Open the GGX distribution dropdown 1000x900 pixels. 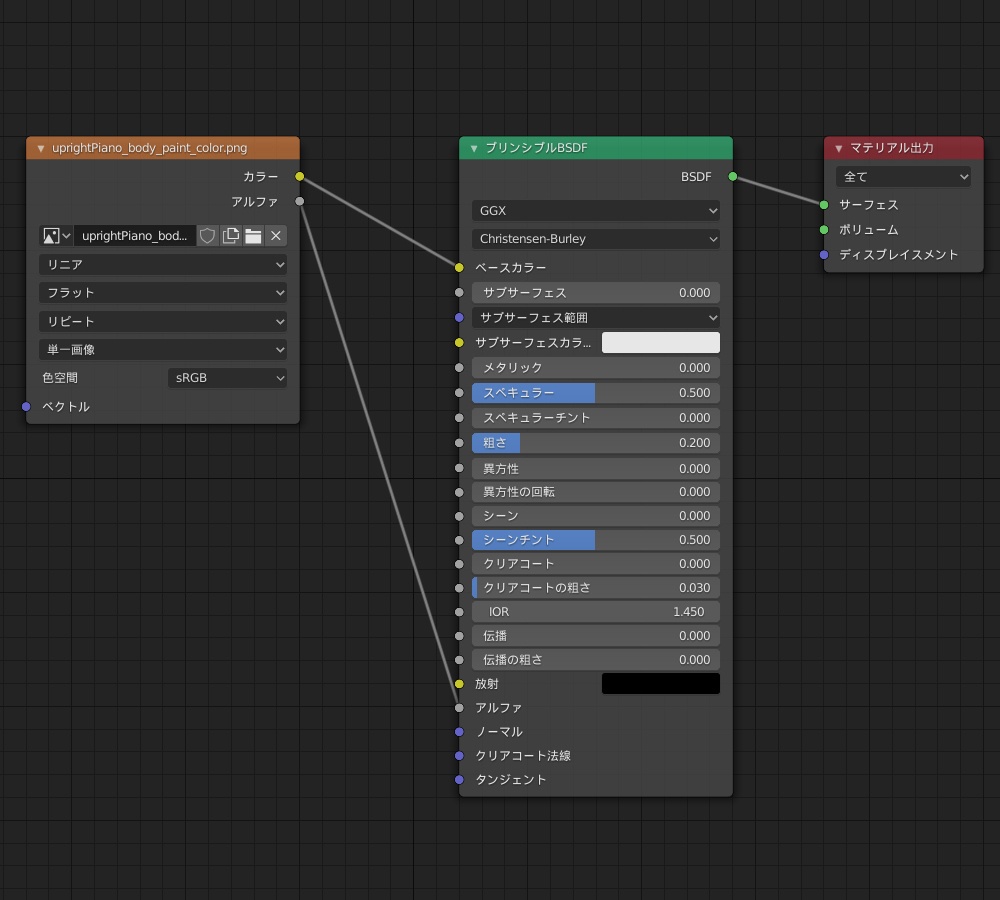pos(596,210)
